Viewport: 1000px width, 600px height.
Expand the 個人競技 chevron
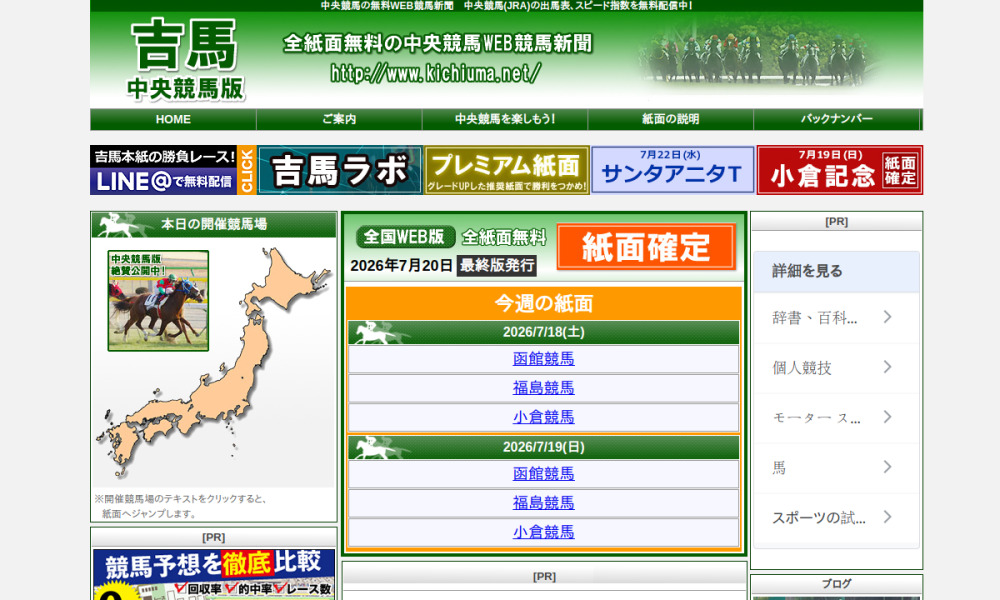pos(887,367)
